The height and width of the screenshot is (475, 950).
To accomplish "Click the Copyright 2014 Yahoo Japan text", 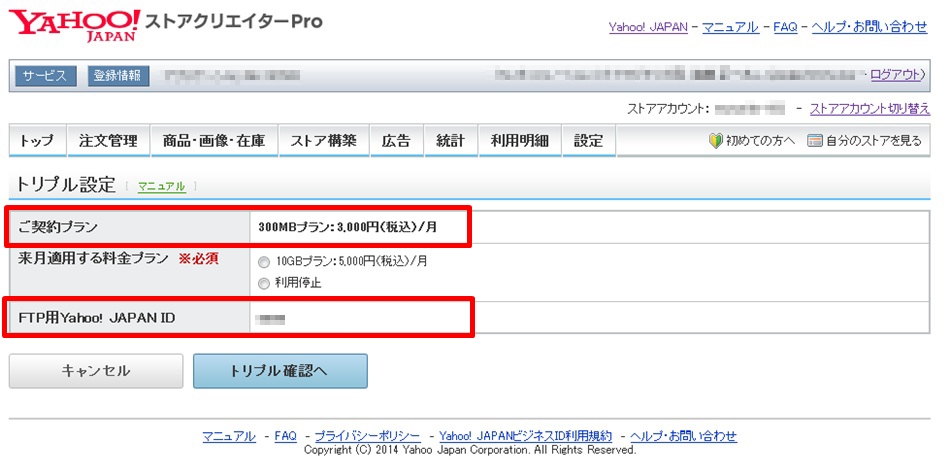I will pyautogui.click(x=470, y=451).
